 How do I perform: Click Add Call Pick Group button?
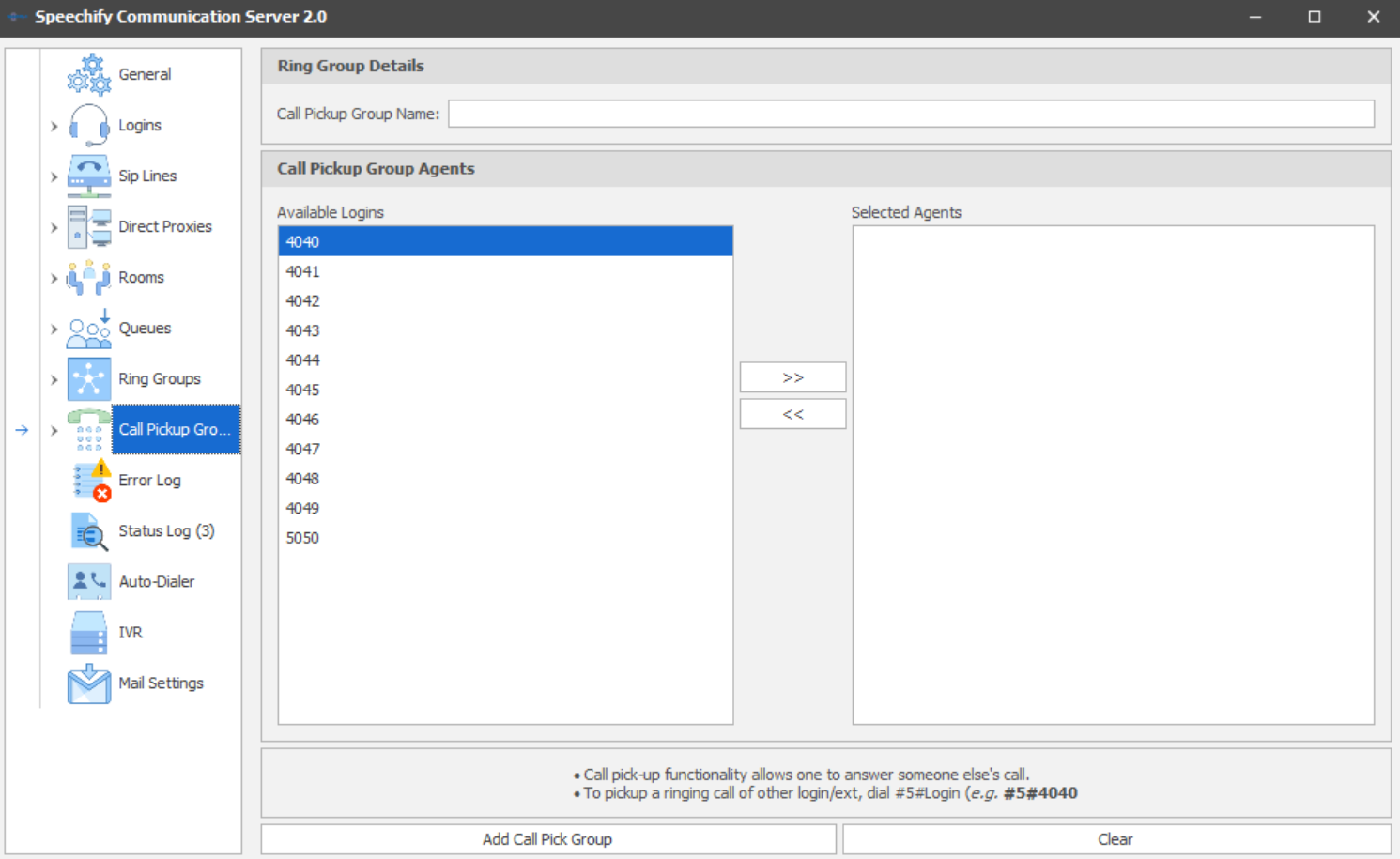click(x=547, y=839)
